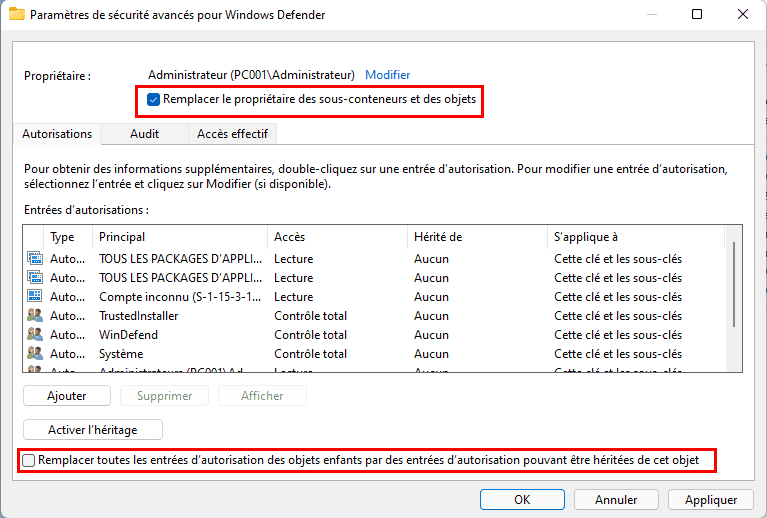Image resolution: width=767 pixels, height=518 pixels.
Task: Sort by the Principal column header
Action: coord(180,237)
